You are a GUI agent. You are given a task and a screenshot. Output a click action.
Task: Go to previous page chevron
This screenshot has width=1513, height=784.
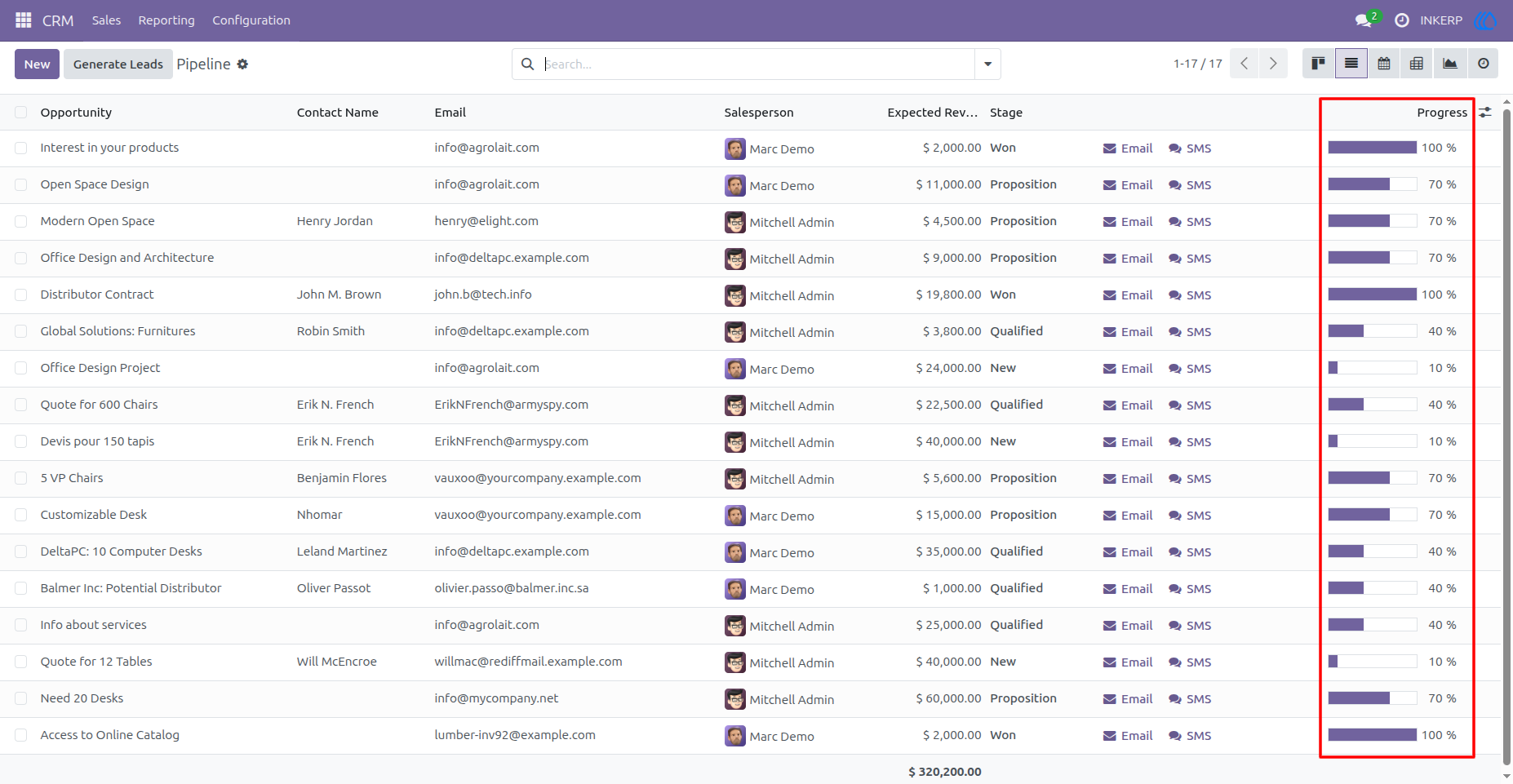(1244, 64)
